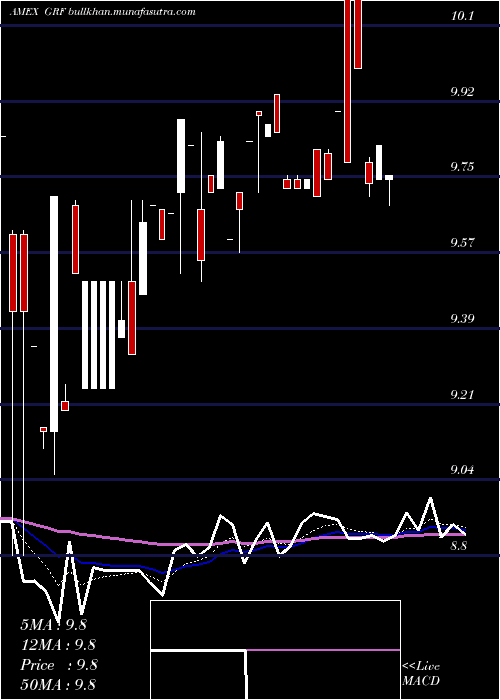500x700 pixels.
Task: Click the 9.92 price axis label
Action: coord(462,92)
